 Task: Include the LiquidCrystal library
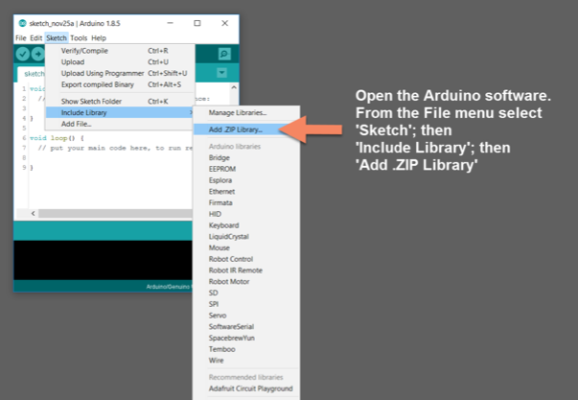246,236
